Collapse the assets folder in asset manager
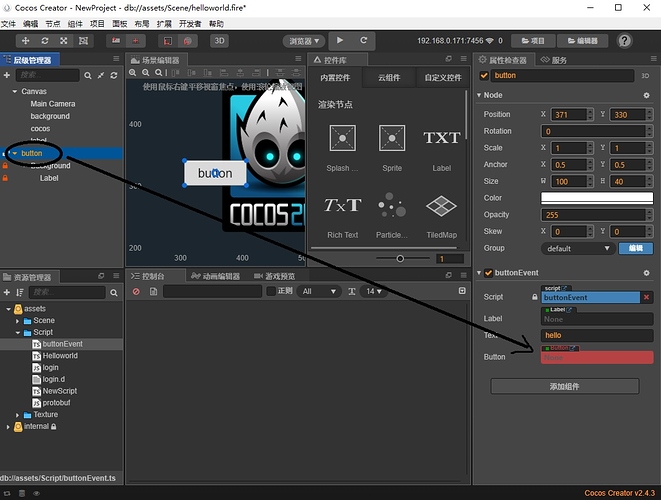This screenshot has width=661, height=500. click(8, 309)
